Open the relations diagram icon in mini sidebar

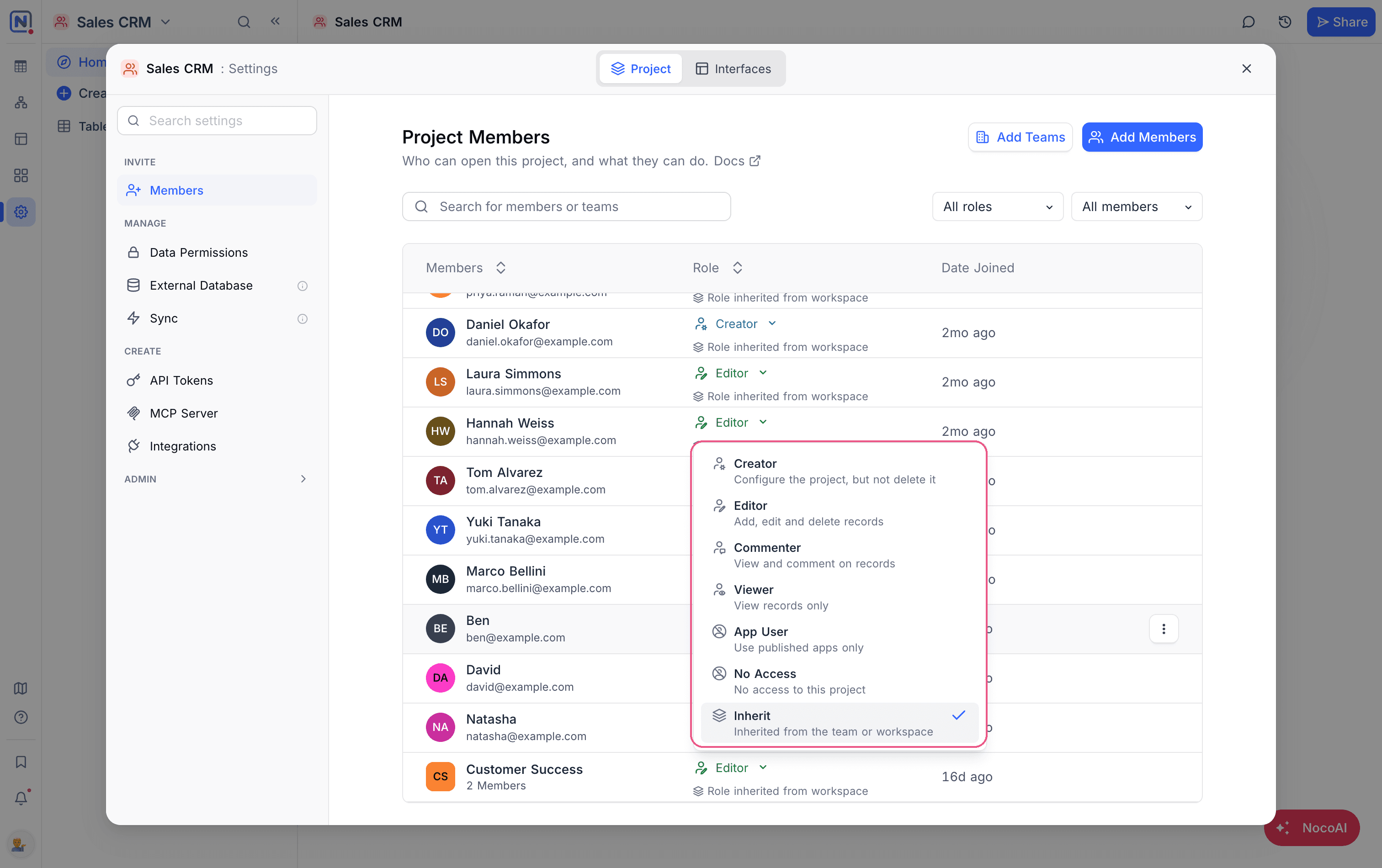[21, 103]
